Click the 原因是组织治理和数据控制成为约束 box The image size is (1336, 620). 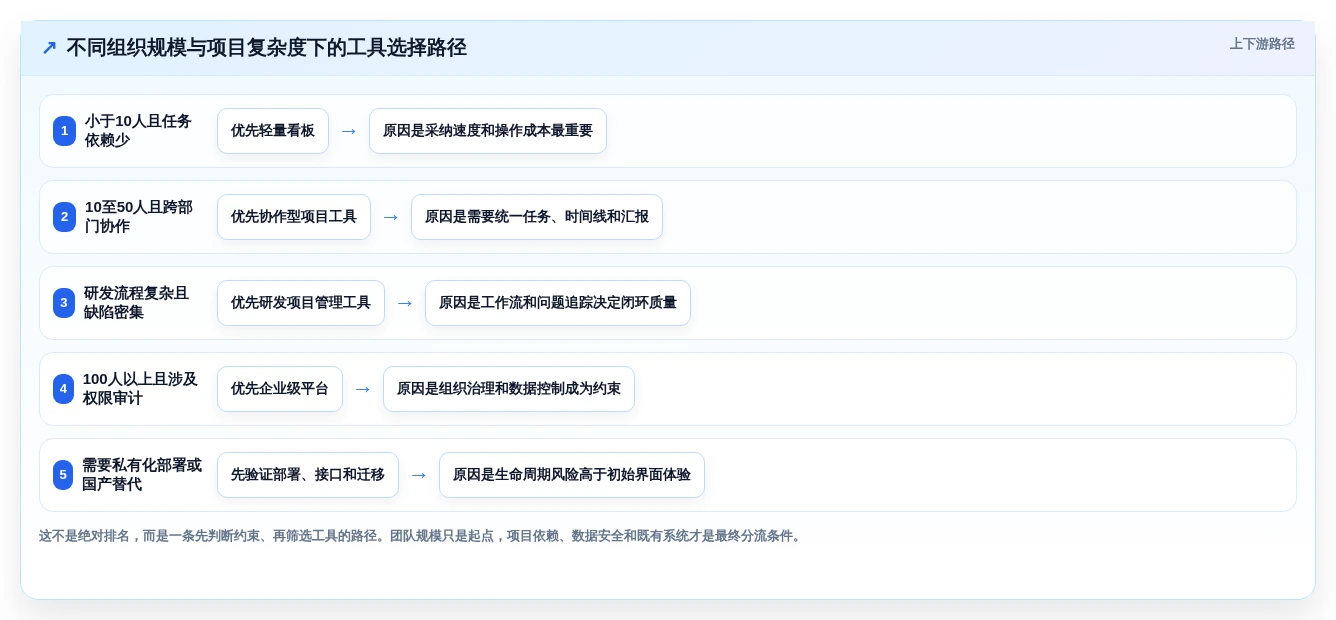click(x=509, y=389)
